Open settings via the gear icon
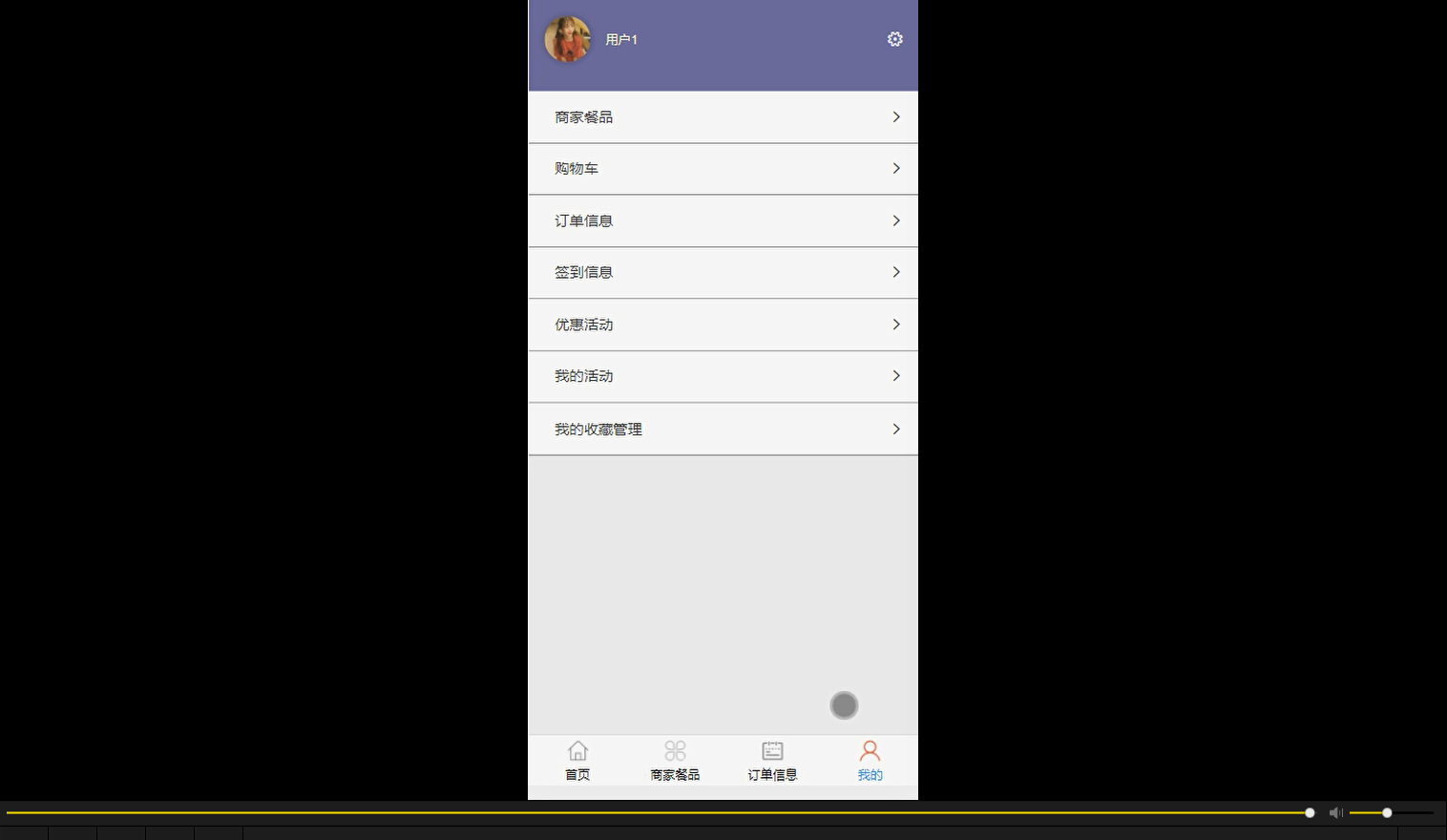Viewport: 1447px width, 840px height. tap(894, 39)
